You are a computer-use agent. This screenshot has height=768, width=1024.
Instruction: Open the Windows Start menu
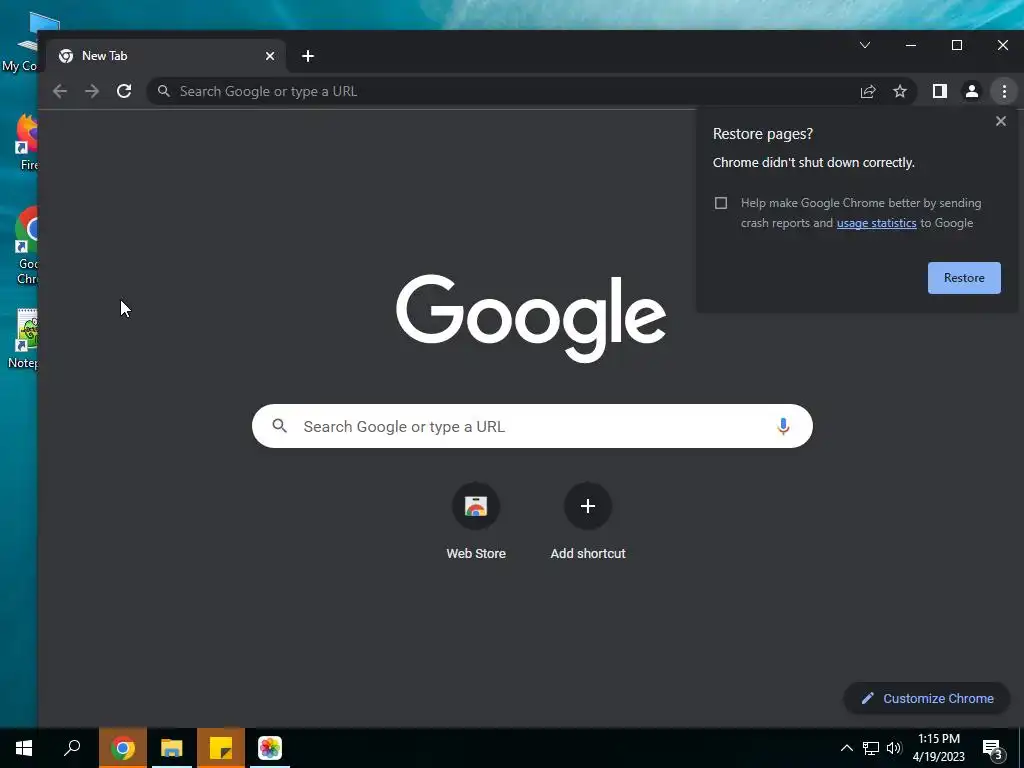click(24, 748)
